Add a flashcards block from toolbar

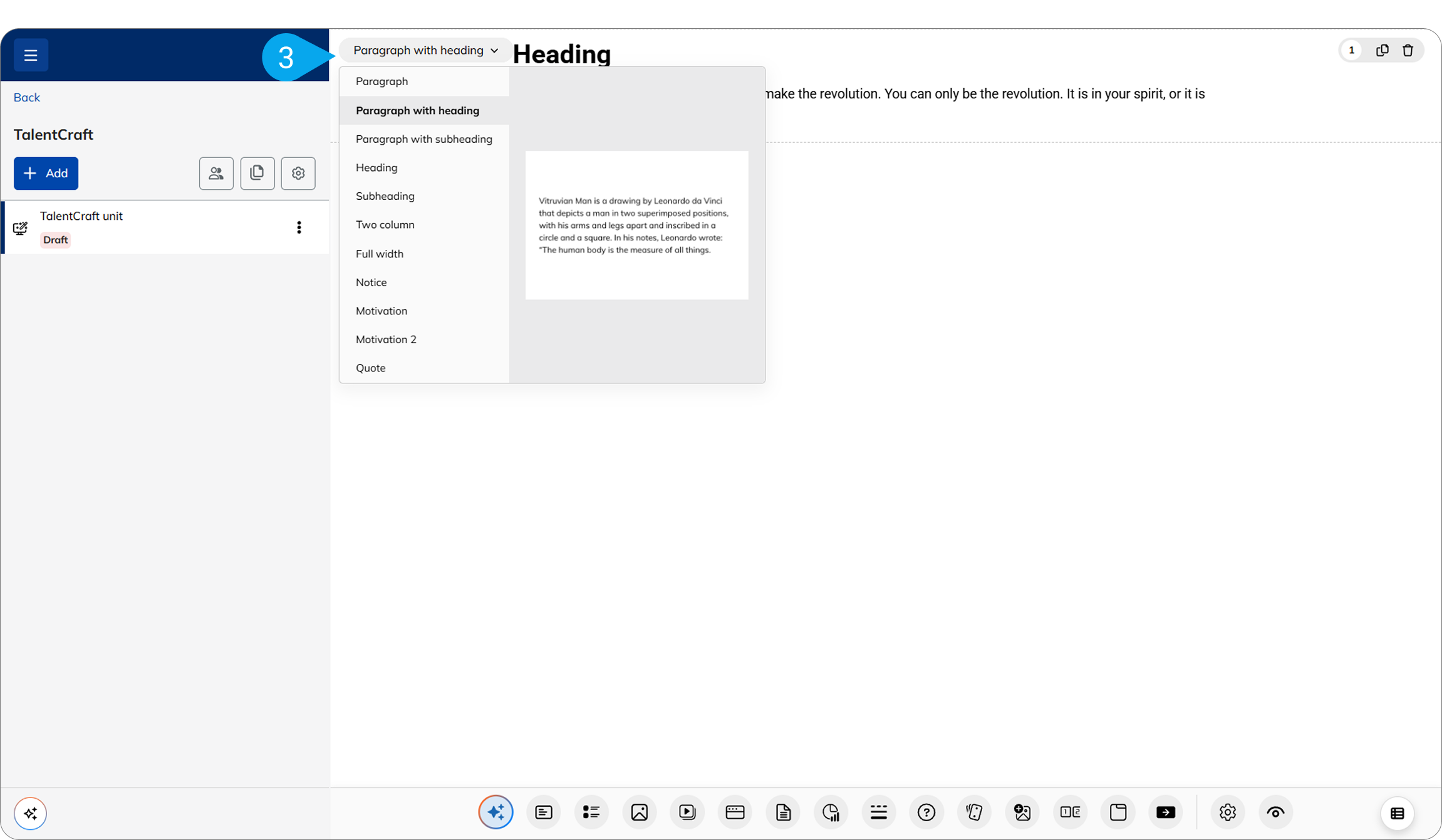[974, 812]
